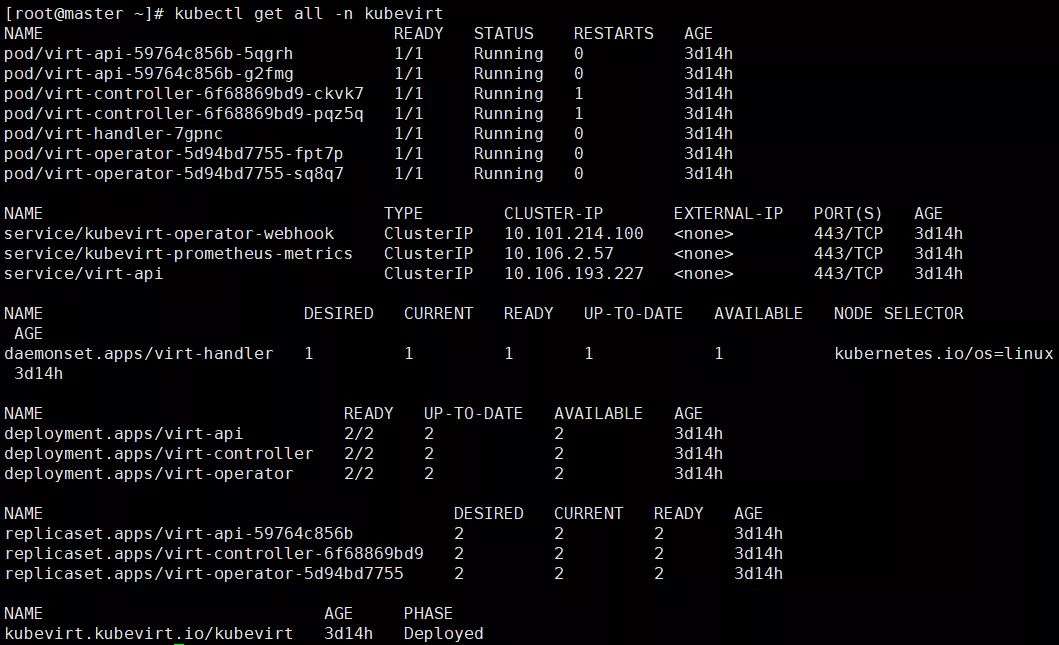The image size is (1059, 645).
Task: Select cluster IP 10.101.214.100
Action: click(573, 234)
